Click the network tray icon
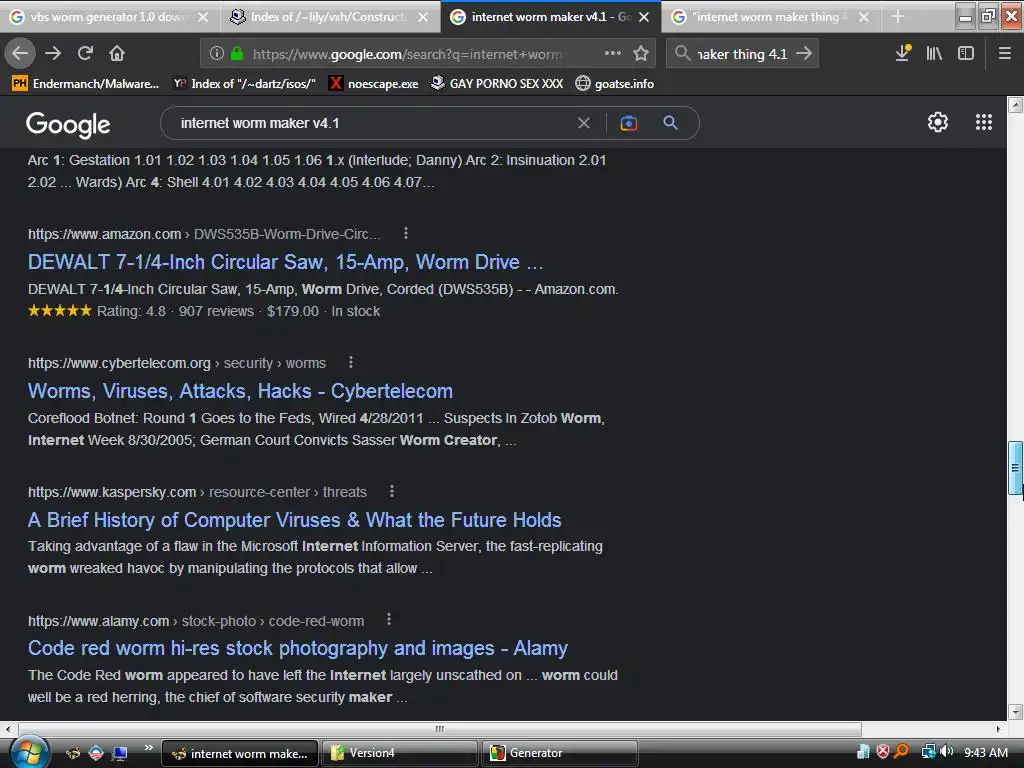 pos(928,752)
